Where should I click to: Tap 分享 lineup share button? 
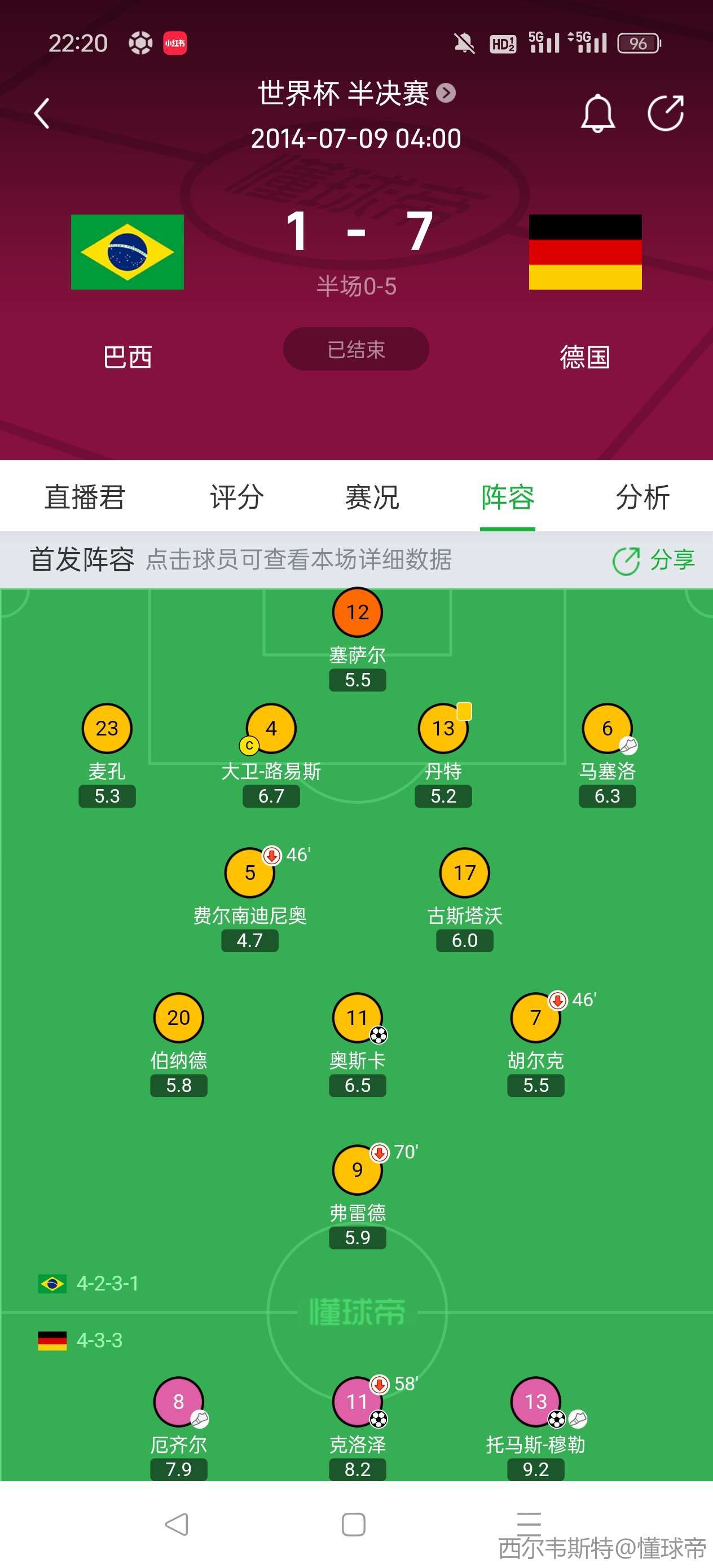tap(654, 560)
